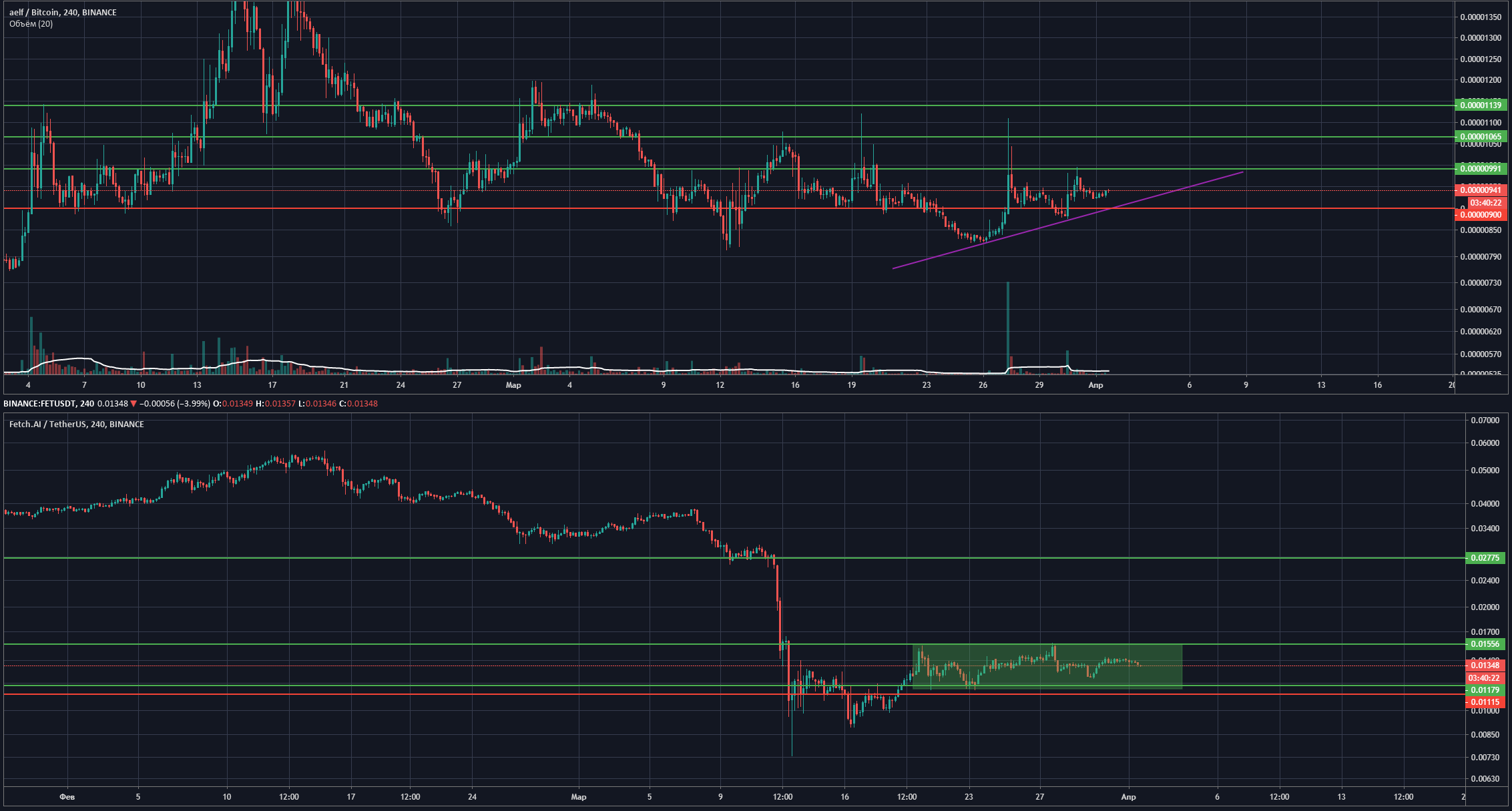
Task: Click the green 0.01556 price label
Action: [1485, 644]
